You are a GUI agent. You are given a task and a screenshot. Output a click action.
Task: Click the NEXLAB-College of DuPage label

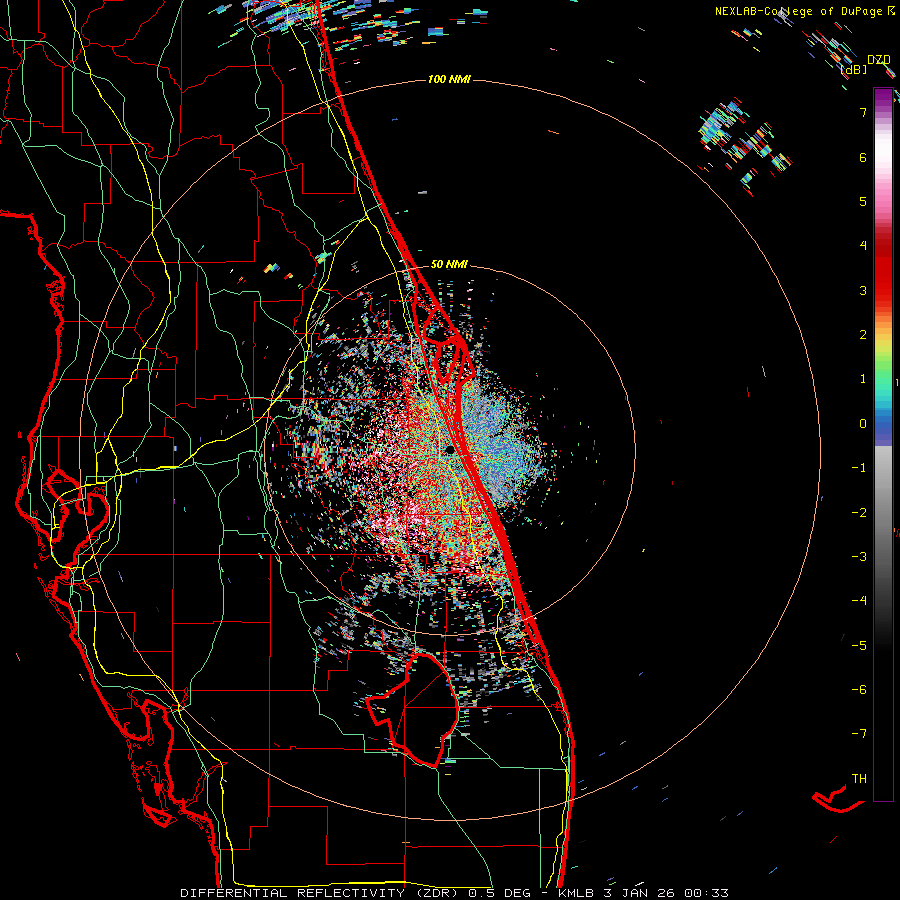[799, 11]
